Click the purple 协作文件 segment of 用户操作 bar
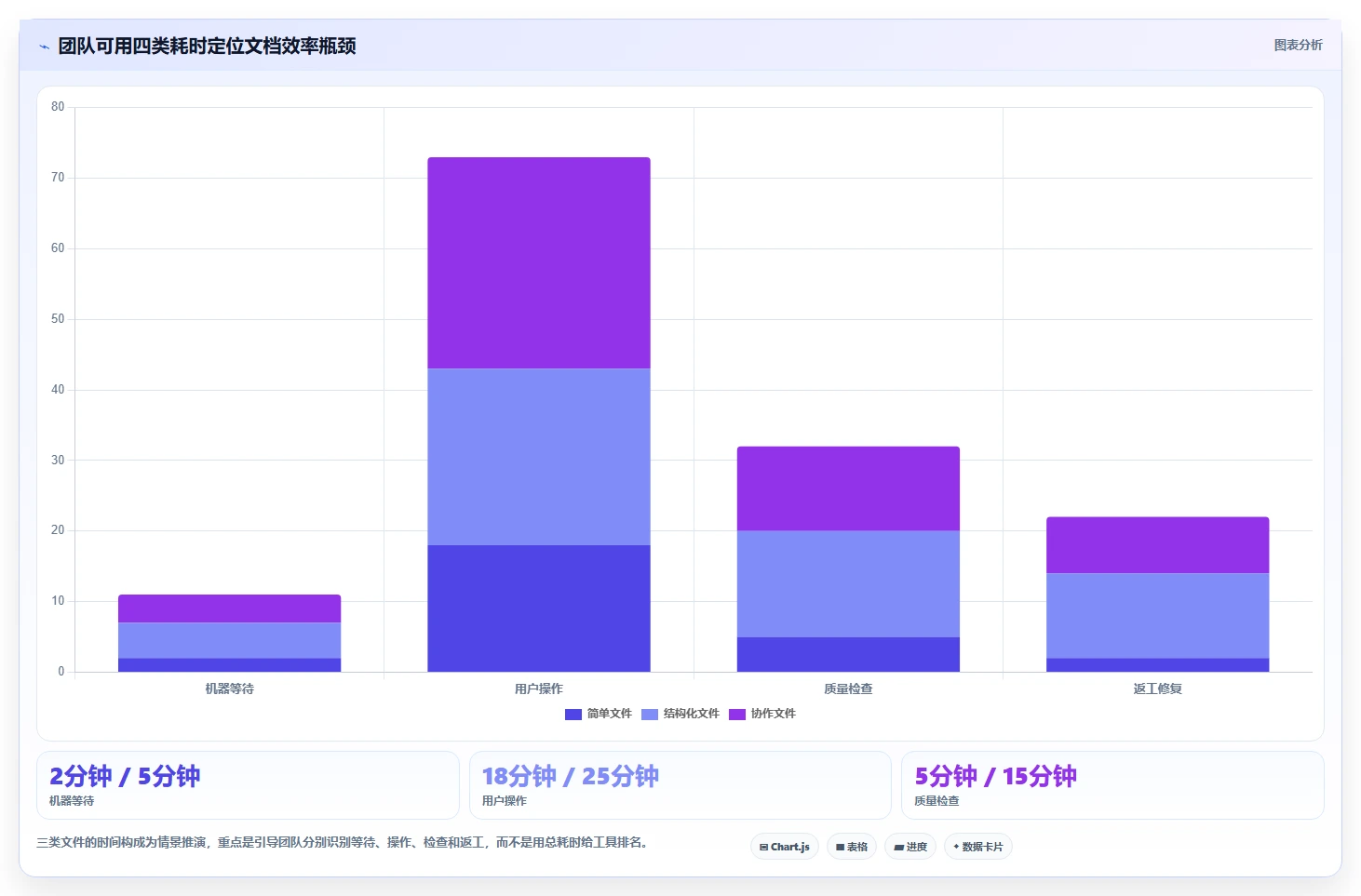Viewport: 1361px width, 896px height. tap(539, 263)
